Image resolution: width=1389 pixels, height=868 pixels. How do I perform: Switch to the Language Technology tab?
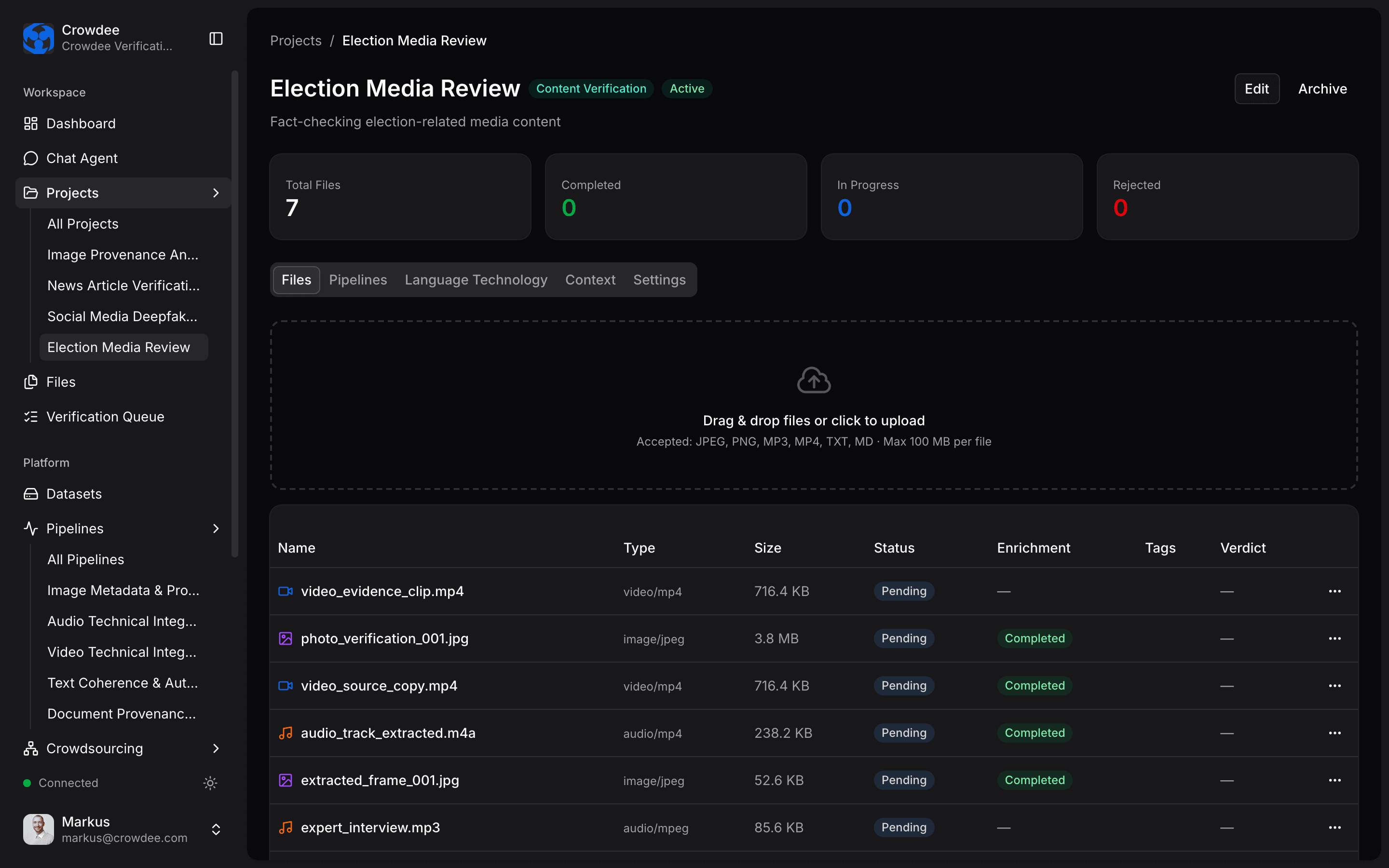pyautogui.click(x=476, y=280)
